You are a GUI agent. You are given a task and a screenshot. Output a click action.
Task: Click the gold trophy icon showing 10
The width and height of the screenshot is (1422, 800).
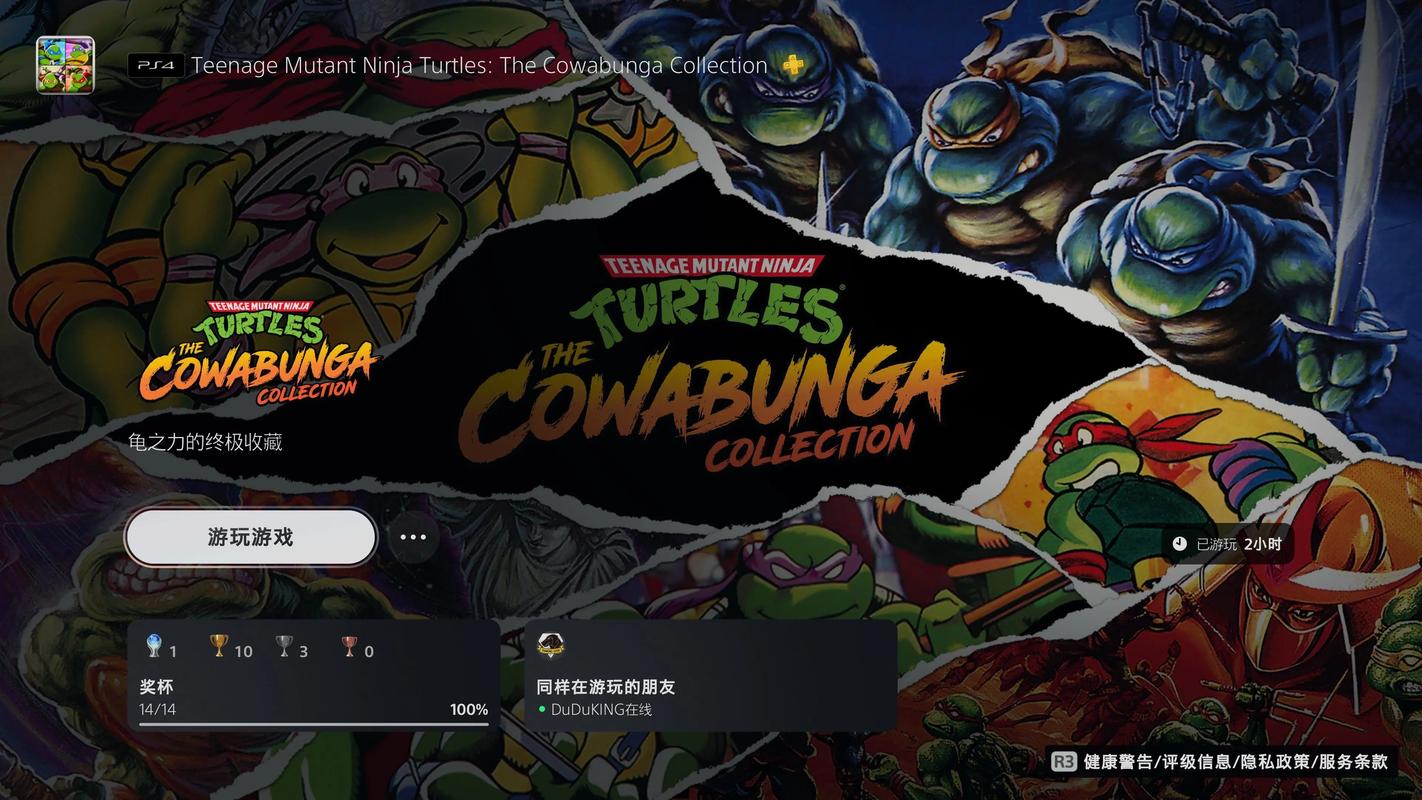tap(219, 646)
